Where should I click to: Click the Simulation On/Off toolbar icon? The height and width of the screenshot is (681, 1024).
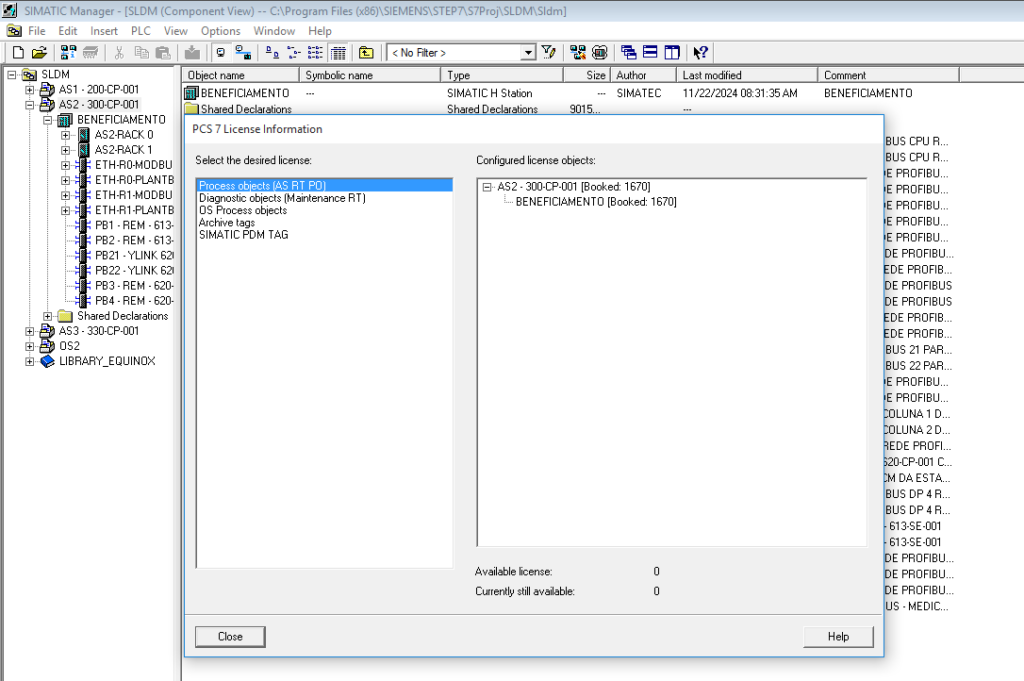[x=600, y=52]
